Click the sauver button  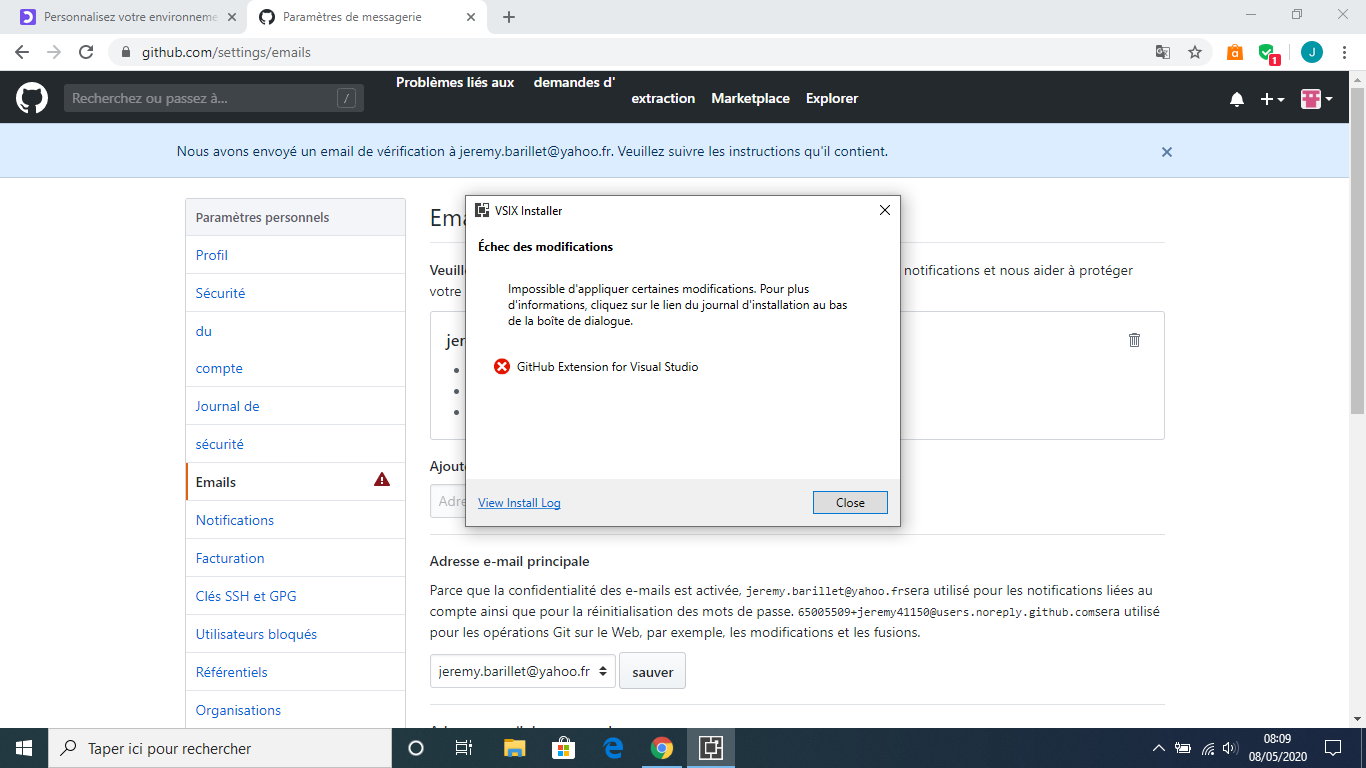(x=652, y=670)
